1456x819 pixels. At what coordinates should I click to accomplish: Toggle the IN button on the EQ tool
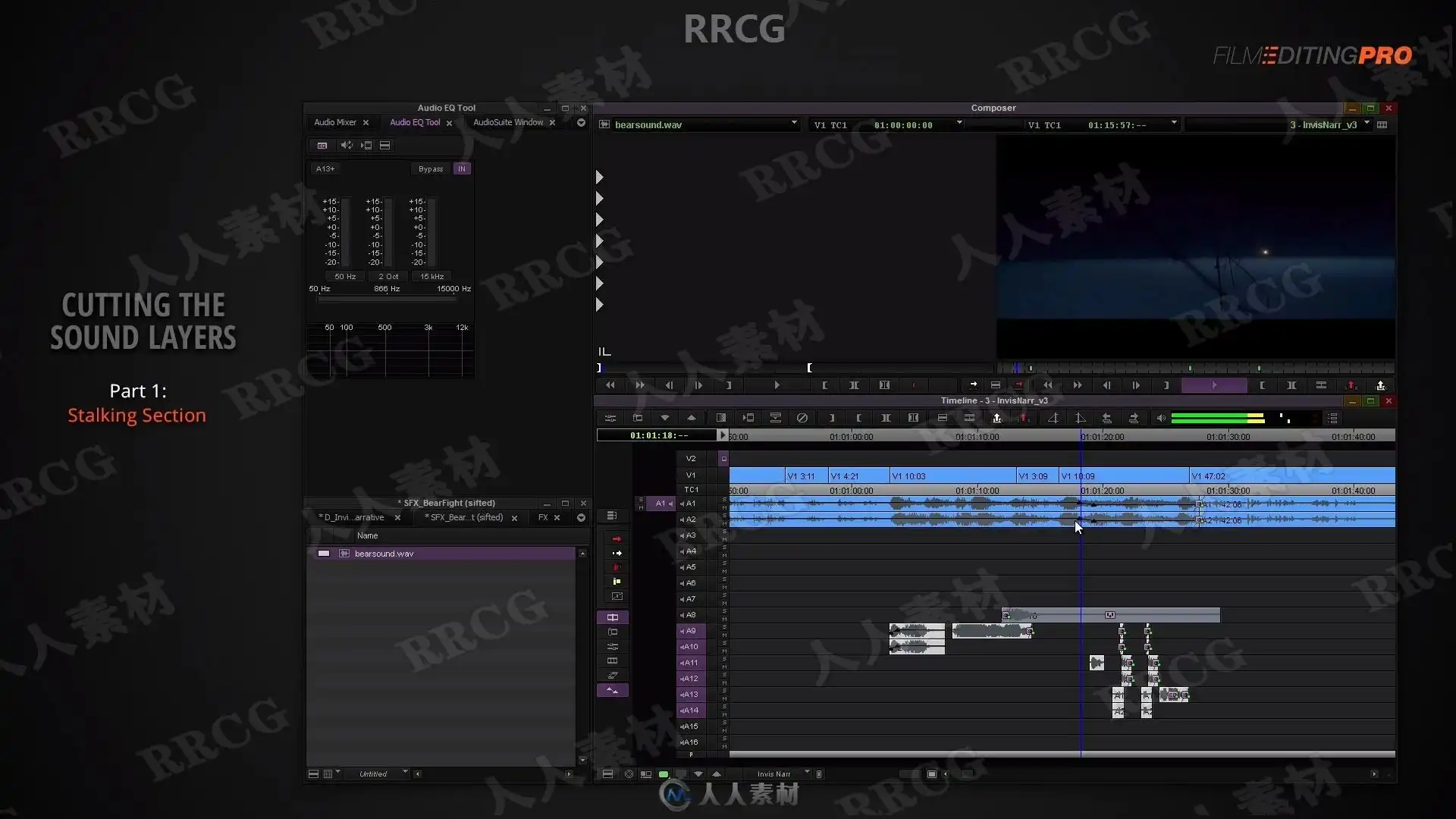point(461,169)
